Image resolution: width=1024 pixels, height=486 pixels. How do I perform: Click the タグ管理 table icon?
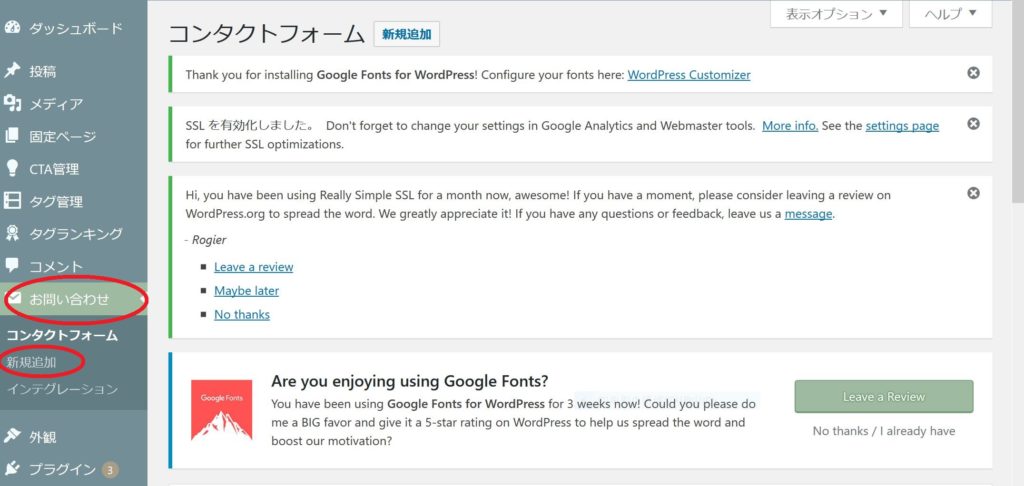(x=12, y=201)
